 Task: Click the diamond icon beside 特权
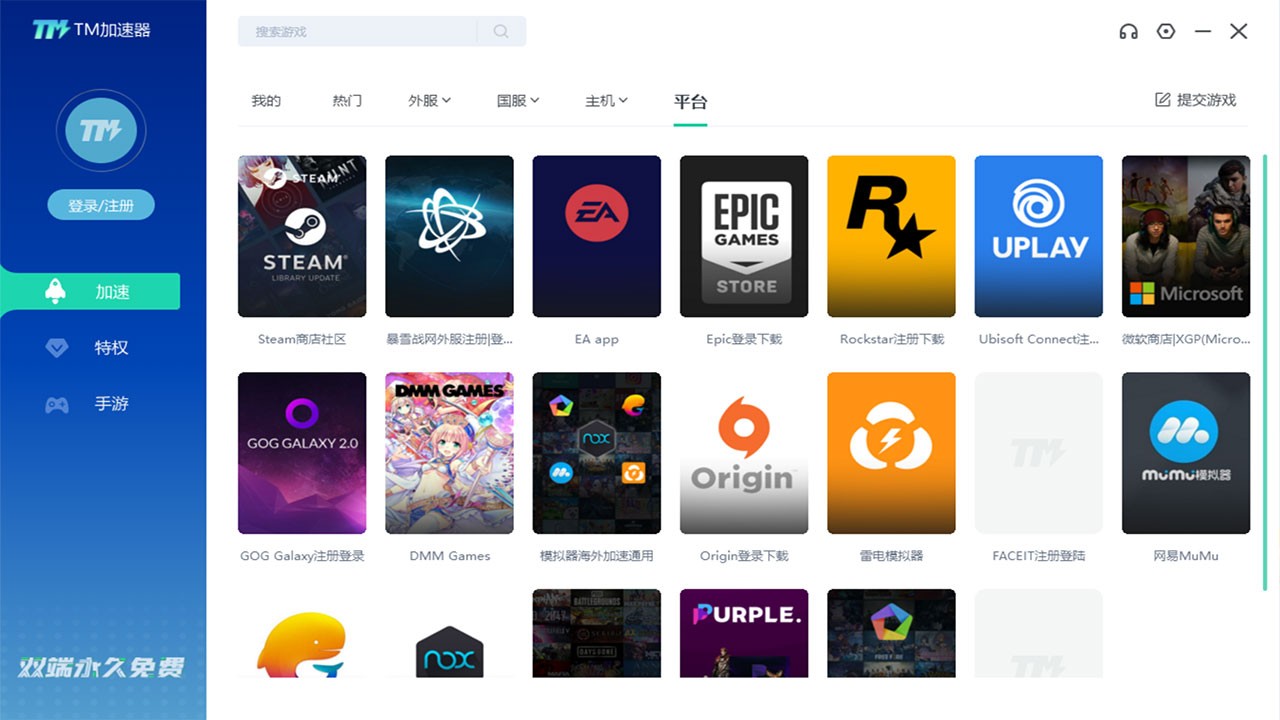[57, 348]
